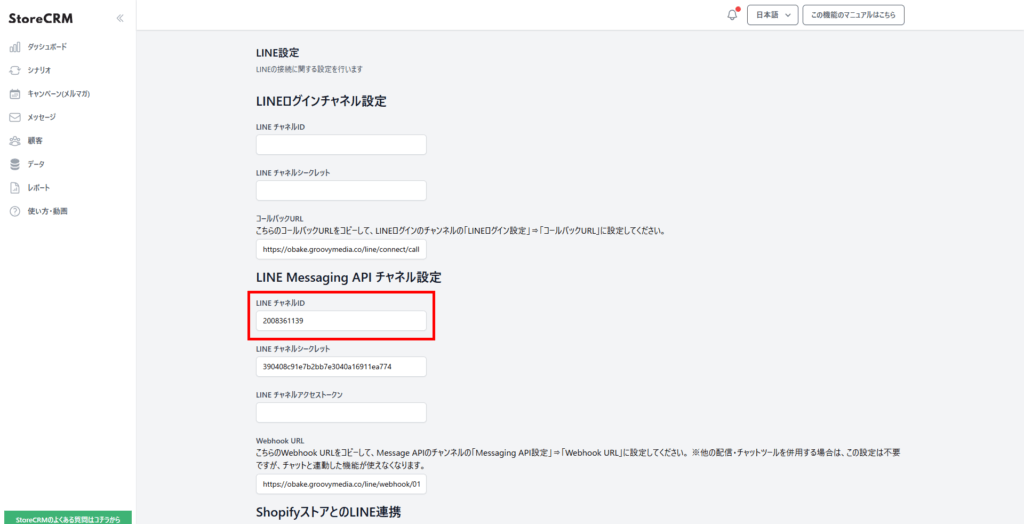Click the Campaign calendar icon
Viewport: 1024px width, 524px height.
pyautogui.click(x=15, y=94)
